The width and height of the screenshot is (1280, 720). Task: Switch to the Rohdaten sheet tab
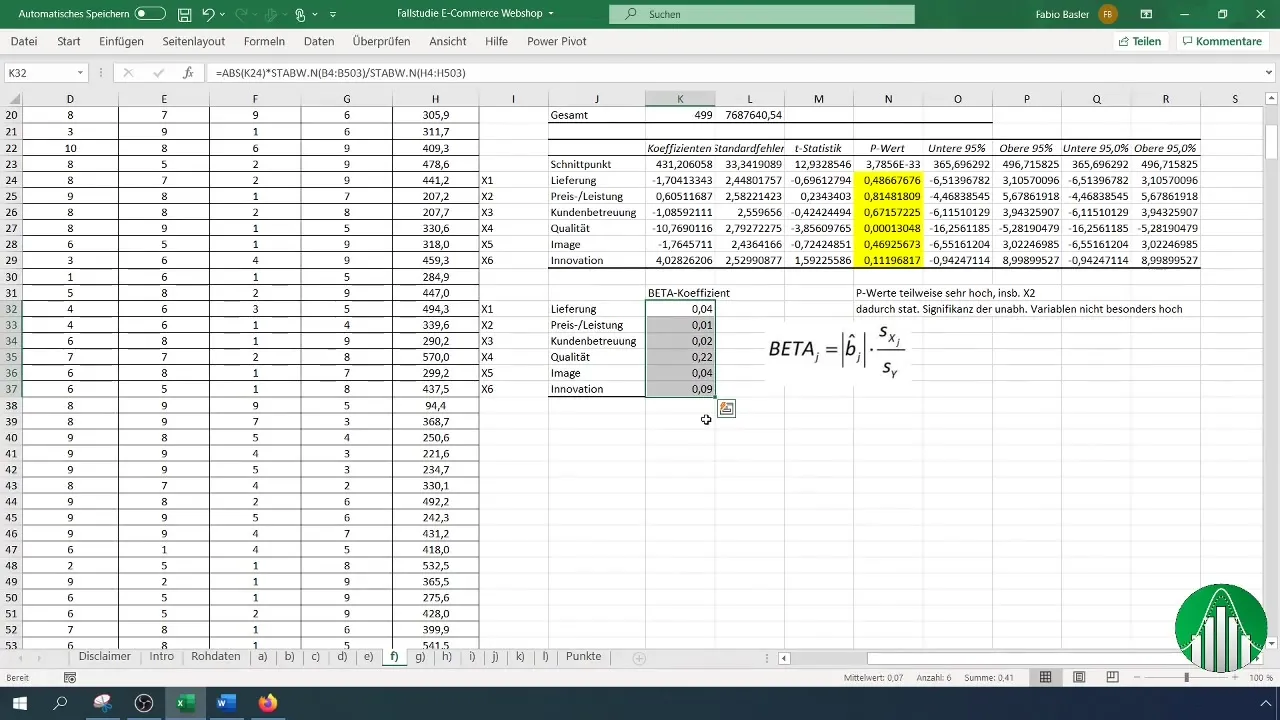click(216, 657)
